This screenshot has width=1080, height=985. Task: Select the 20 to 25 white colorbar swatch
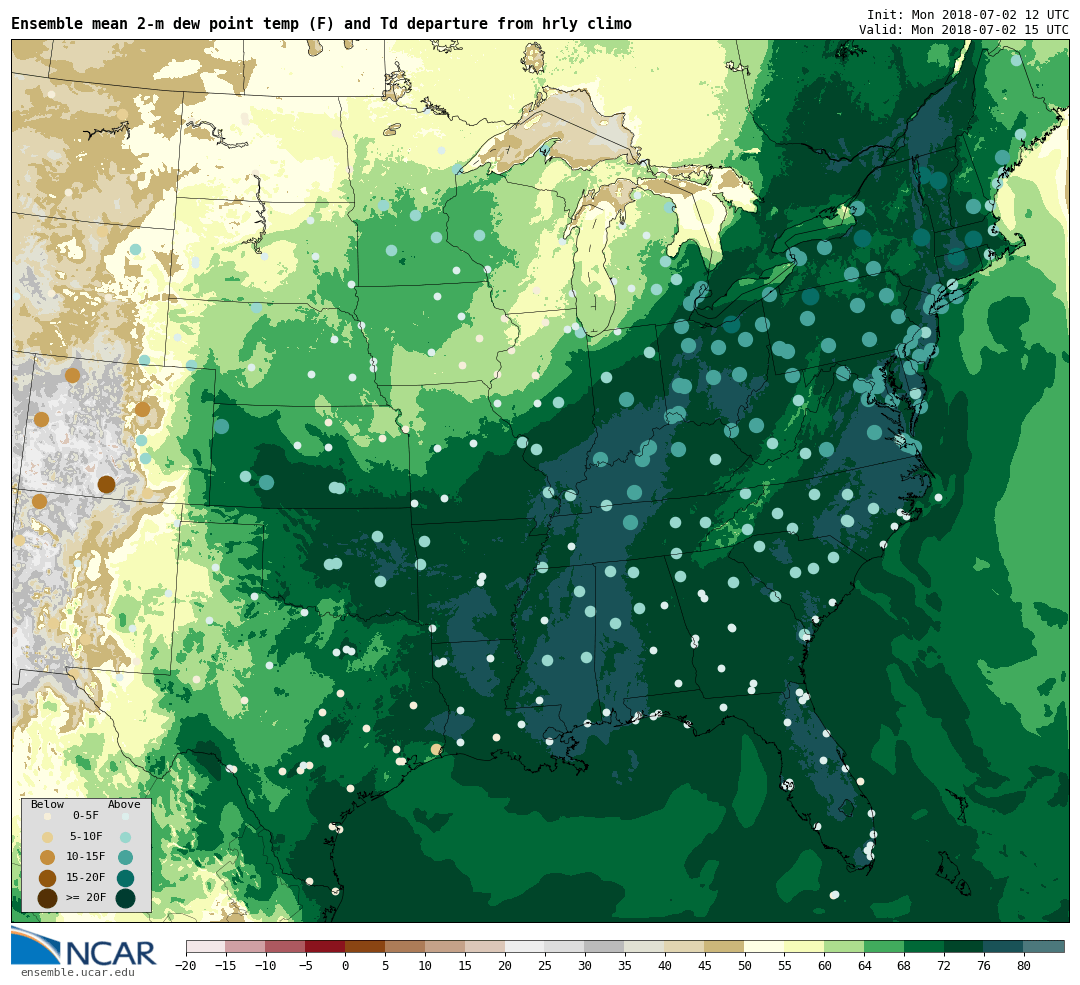(525, 946)
